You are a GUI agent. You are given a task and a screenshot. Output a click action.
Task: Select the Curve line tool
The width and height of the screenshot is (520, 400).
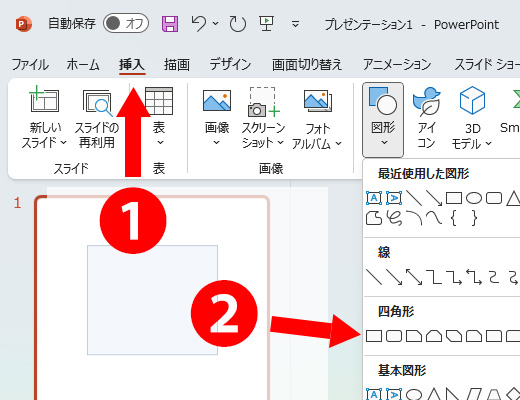point(434,218)
